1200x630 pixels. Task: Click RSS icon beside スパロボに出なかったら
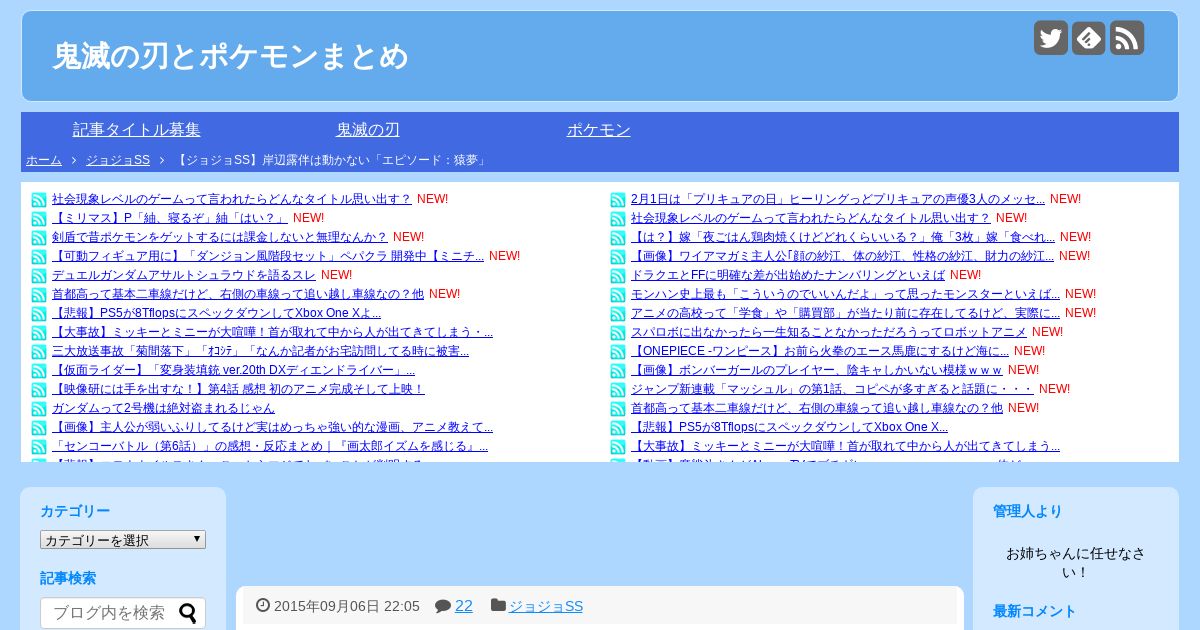618,333
